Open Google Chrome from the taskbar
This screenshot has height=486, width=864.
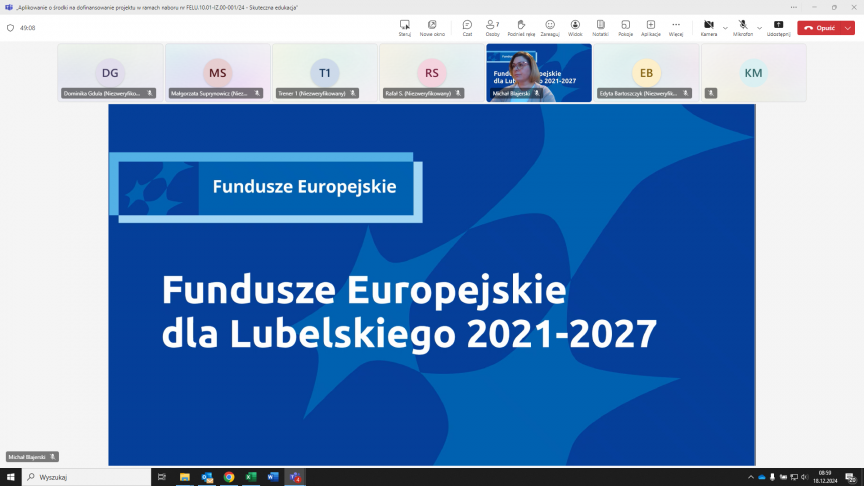pyautogui.click(x=229, y=477)
